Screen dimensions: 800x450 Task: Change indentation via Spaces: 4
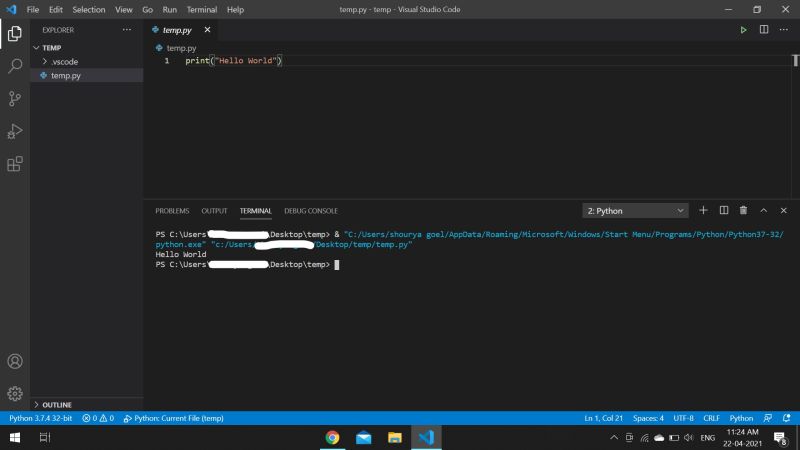click(x=648, y=418)
